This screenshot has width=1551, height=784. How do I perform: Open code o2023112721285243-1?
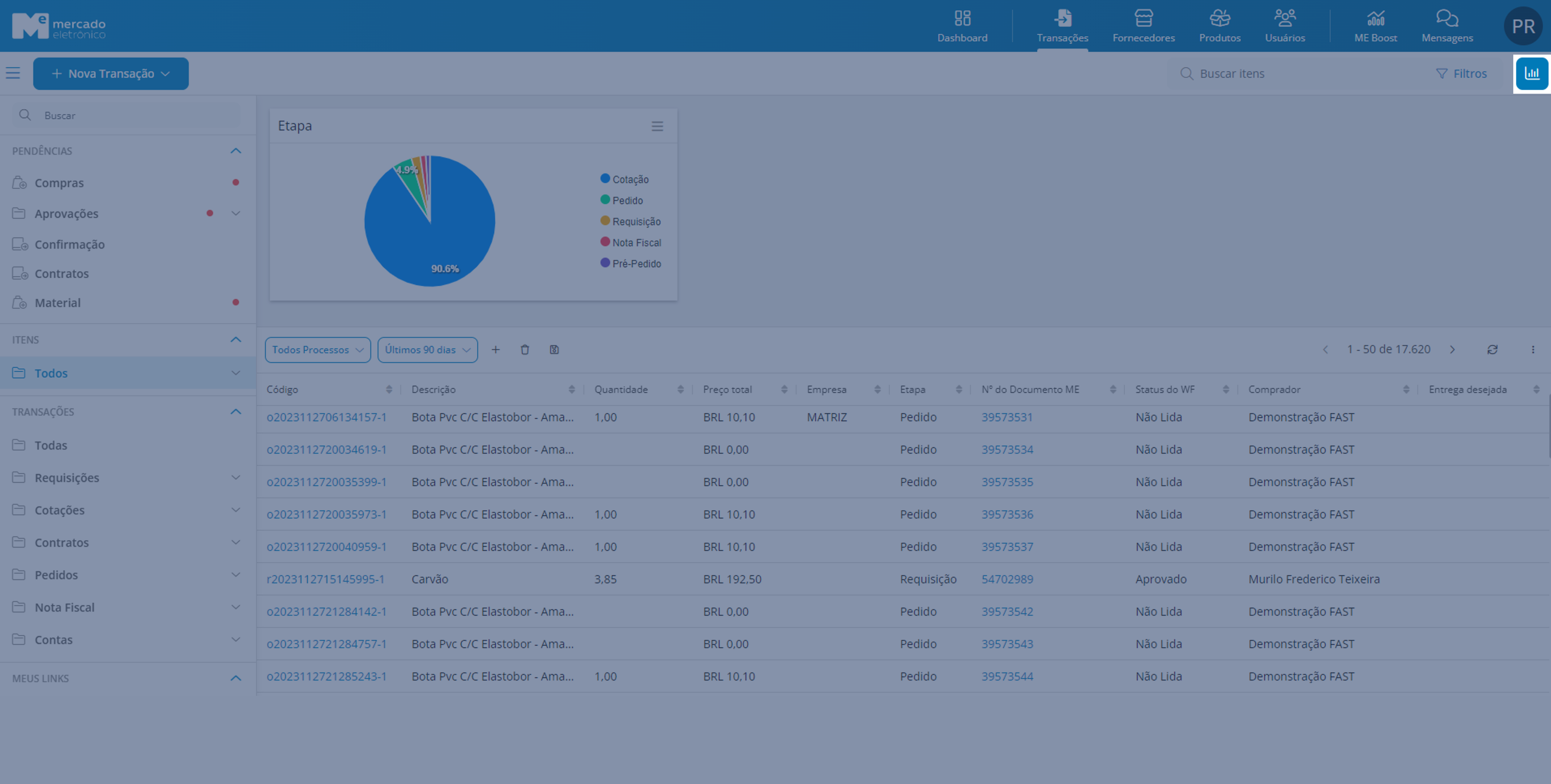click(326, 676)
